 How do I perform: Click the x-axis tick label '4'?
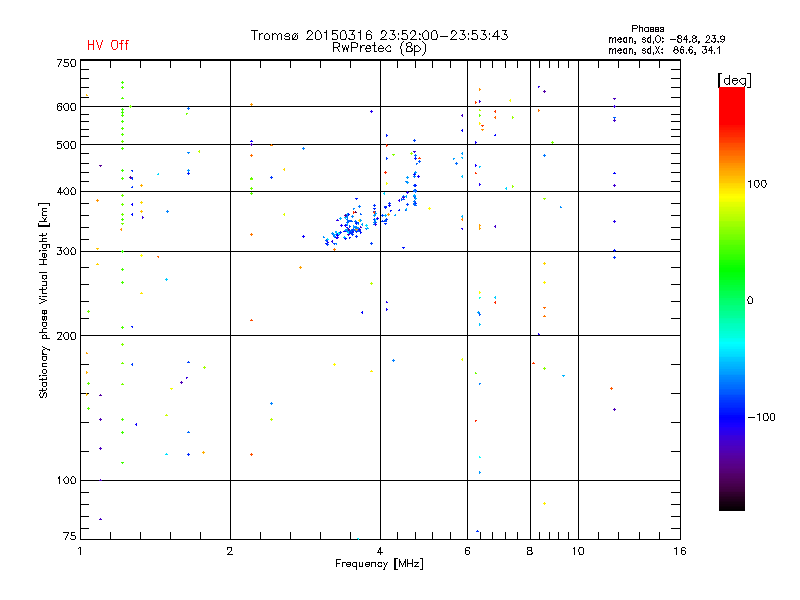click(380, 551)
